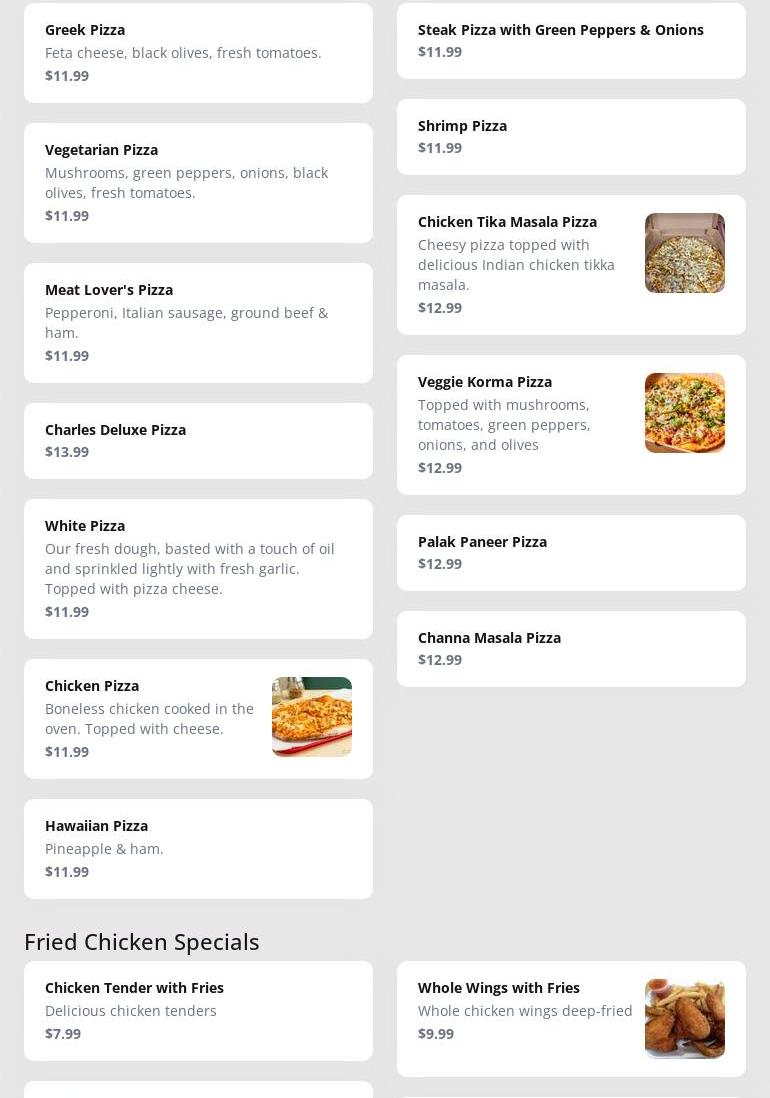Click the Veggie Korma Pizza title
Viewport: 770px width, 1098px height.
click(x=485, y=382)
